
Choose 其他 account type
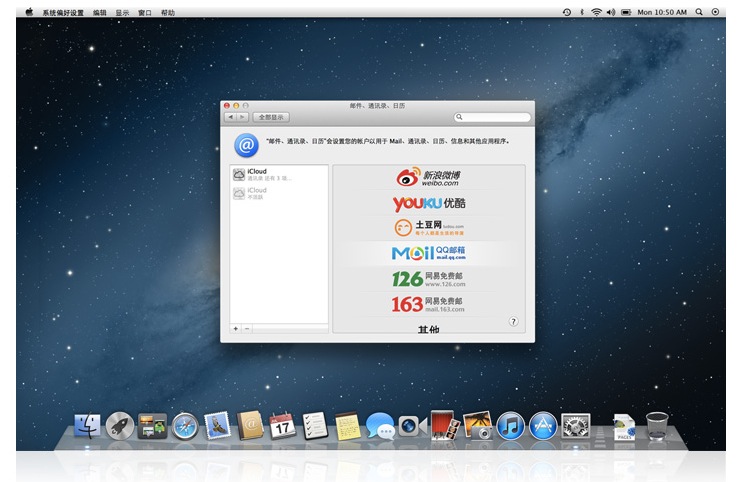click(428, 329)
